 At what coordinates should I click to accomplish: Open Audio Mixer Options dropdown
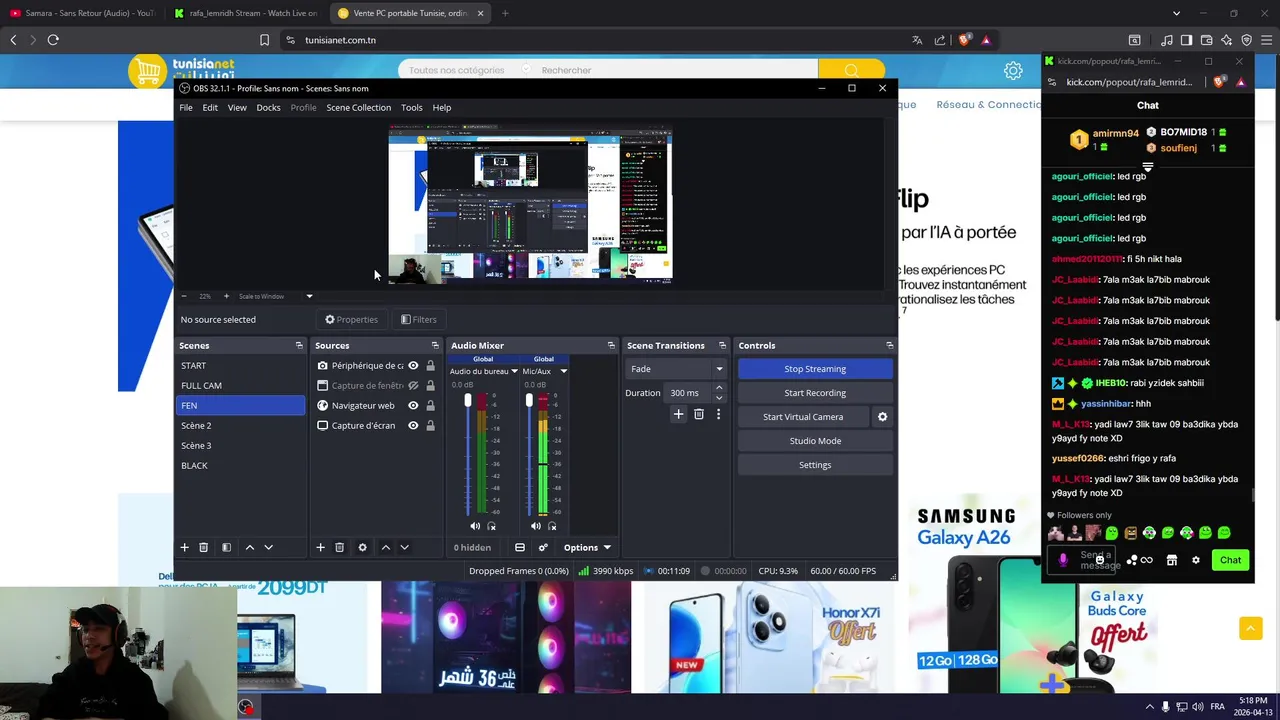click(587, 547)
